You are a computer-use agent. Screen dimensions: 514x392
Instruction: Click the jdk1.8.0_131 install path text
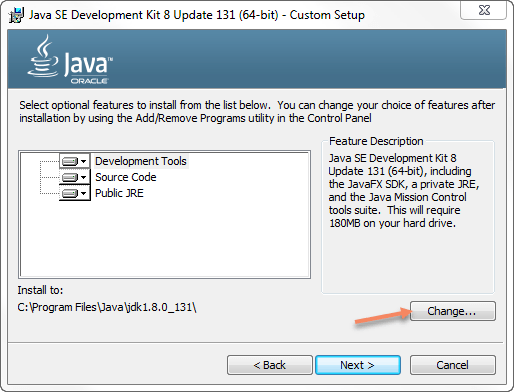pos(107,307)
